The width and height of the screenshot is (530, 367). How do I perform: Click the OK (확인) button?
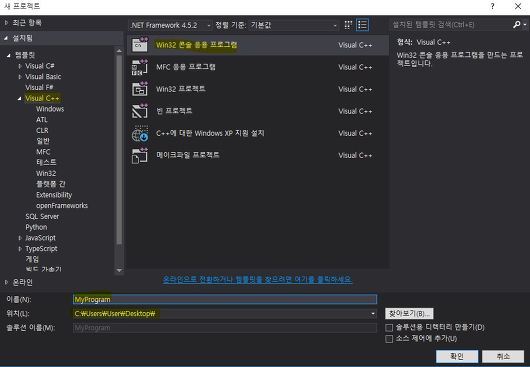click(x=457, y=356)
